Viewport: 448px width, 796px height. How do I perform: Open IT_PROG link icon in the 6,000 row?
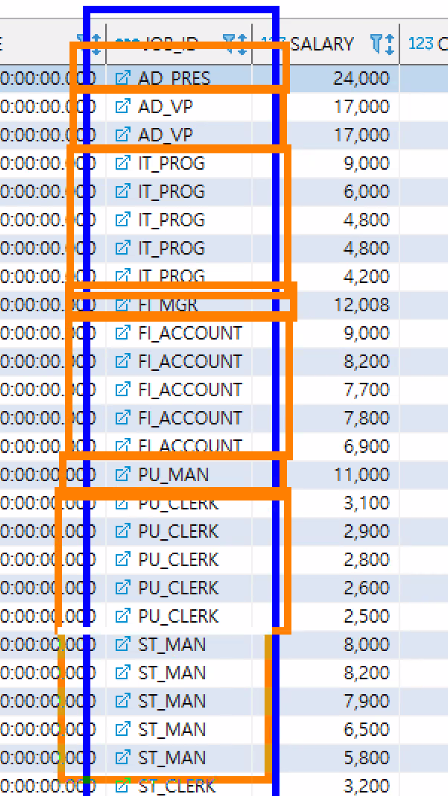122,191
